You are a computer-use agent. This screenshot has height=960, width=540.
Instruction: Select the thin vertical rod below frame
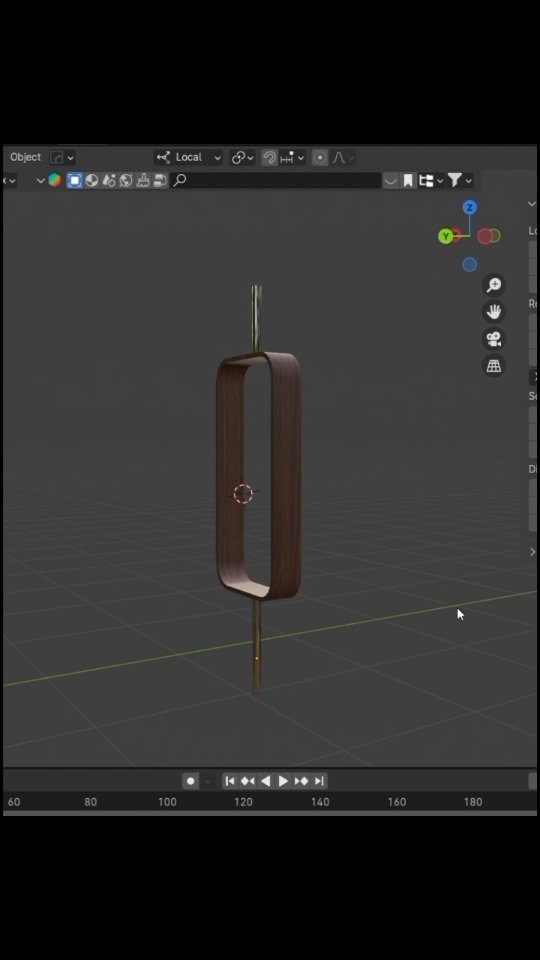257,646
